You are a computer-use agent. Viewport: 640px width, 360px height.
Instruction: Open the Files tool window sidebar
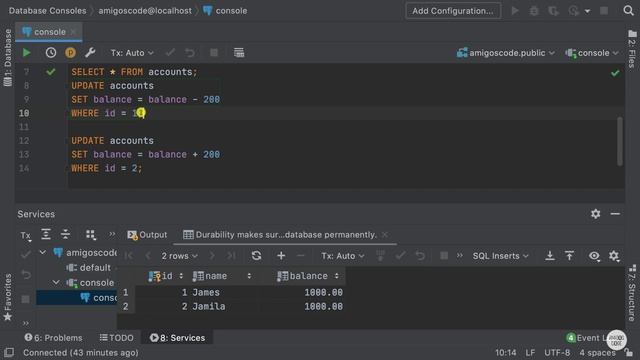[632, 49]
